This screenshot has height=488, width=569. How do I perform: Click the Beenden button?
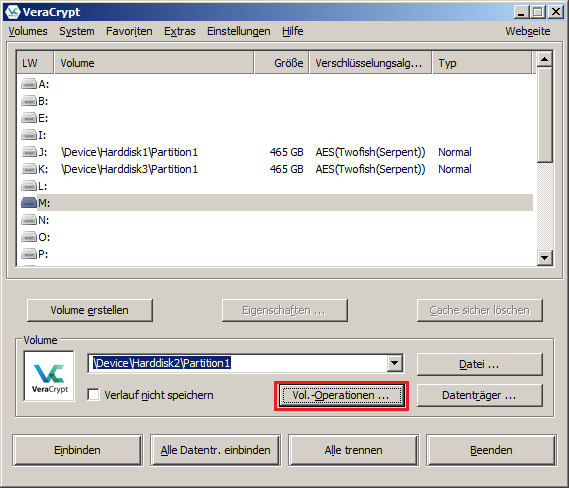point(491,450)
